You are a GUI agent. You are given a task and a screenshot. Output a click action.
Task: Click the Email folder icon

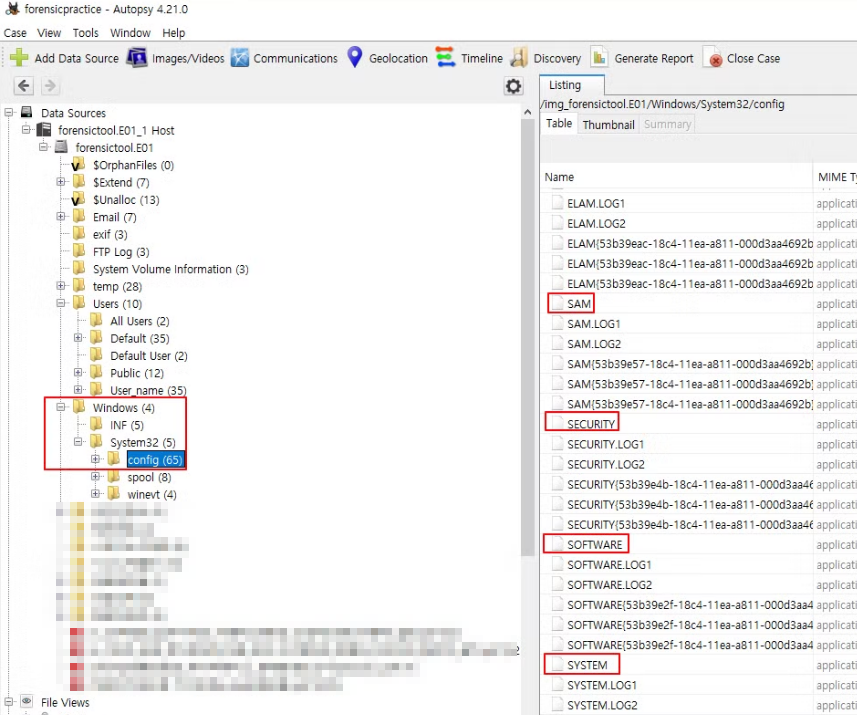[x=79, y=216]
